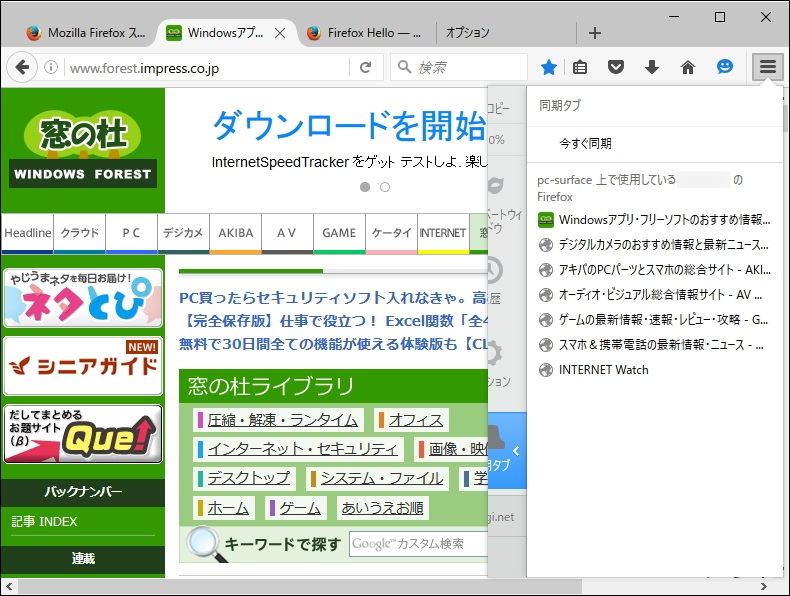
Task: Click the green favicon of Windowsアプリ synced tab
Action: [546, 220]
